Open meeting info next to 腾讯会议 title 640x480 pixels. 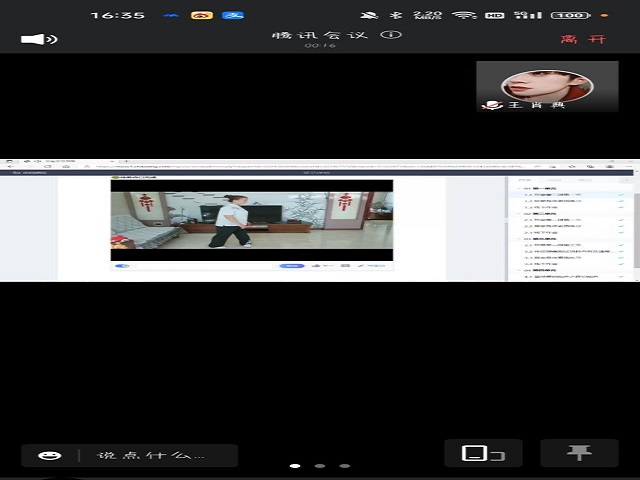[x=392, y=35]
